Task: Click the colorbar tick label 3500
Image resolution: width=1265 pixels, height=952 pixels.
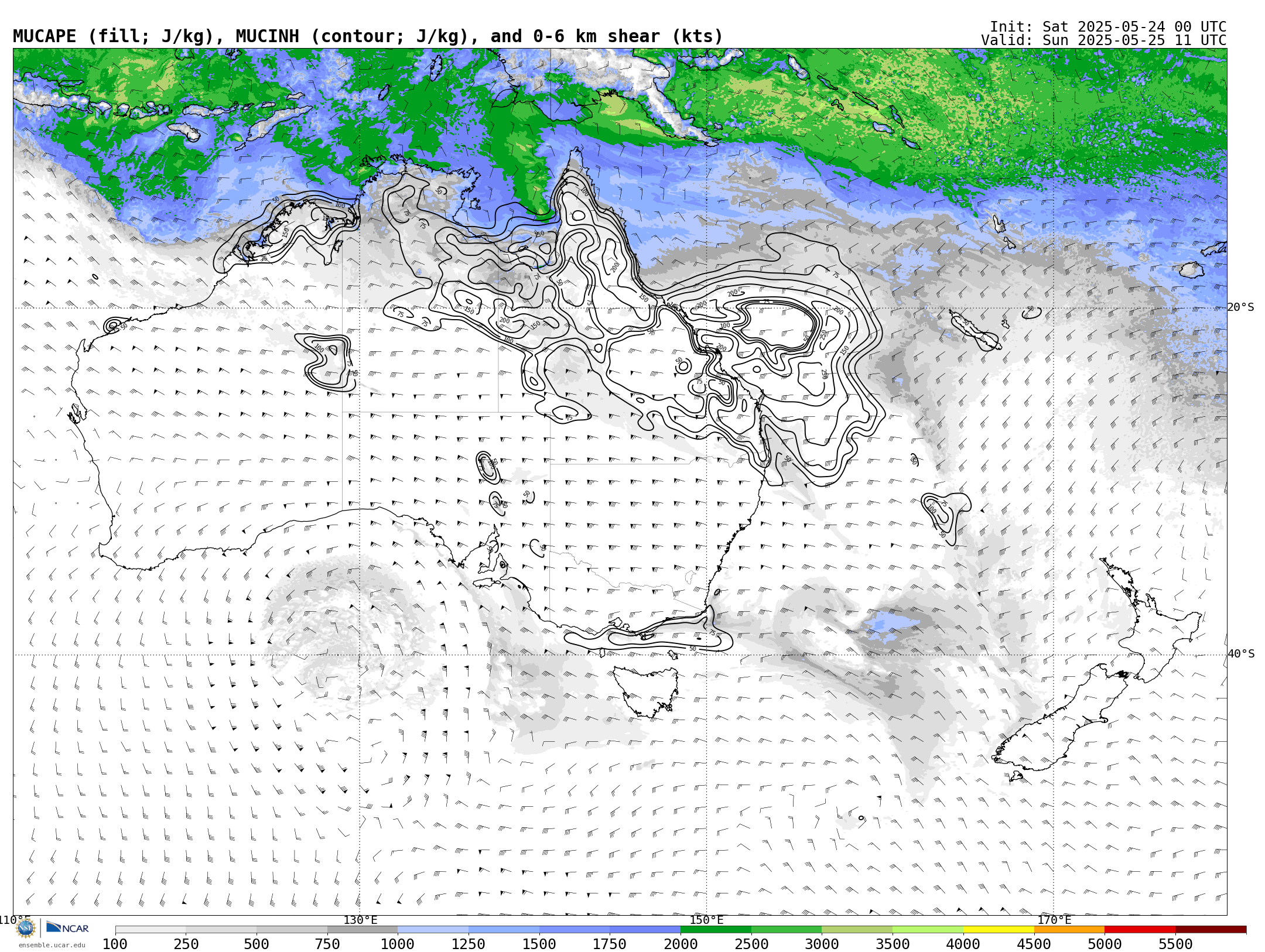Action: (x=893, y=944)
